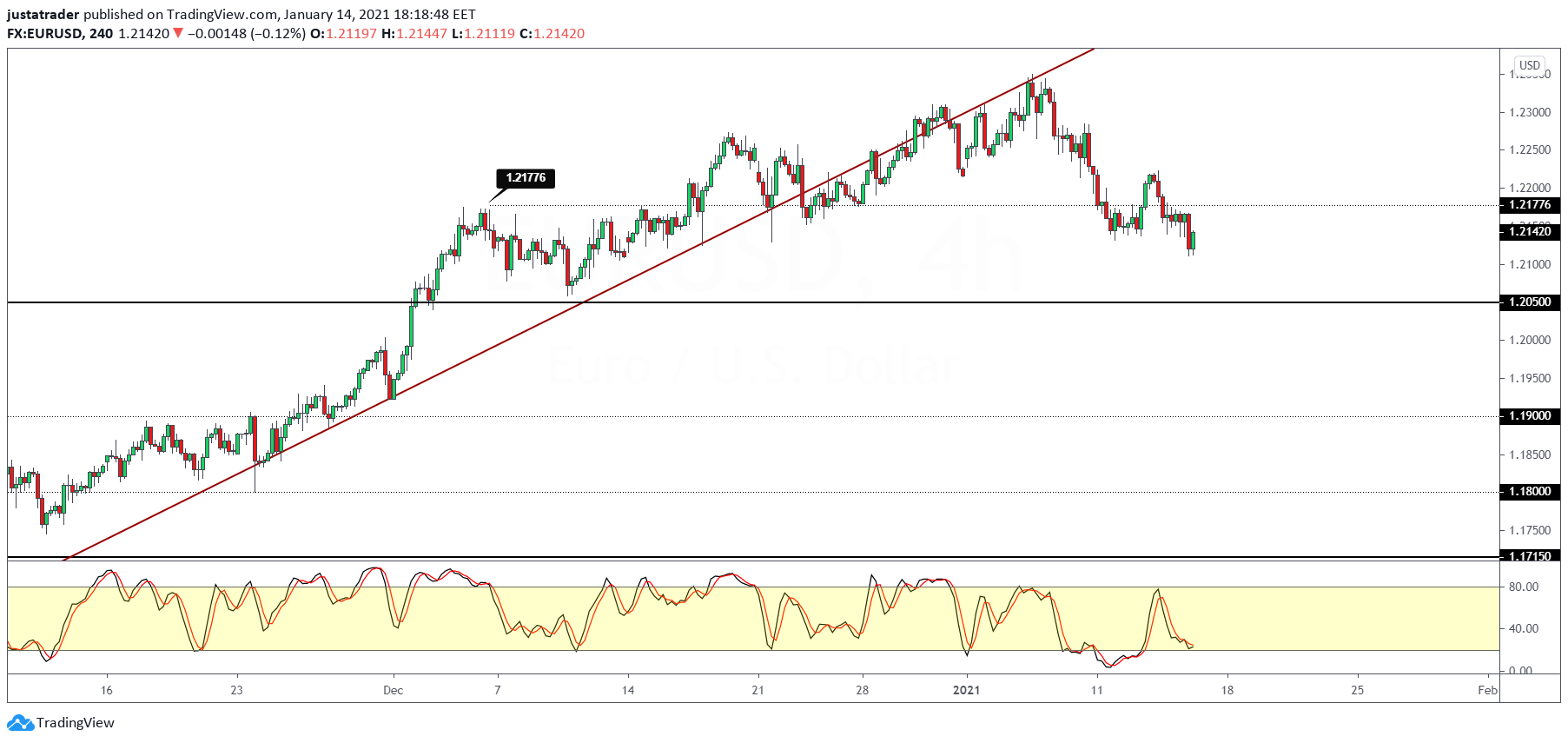Click the 1.21776 black callout label on chart

525,178
